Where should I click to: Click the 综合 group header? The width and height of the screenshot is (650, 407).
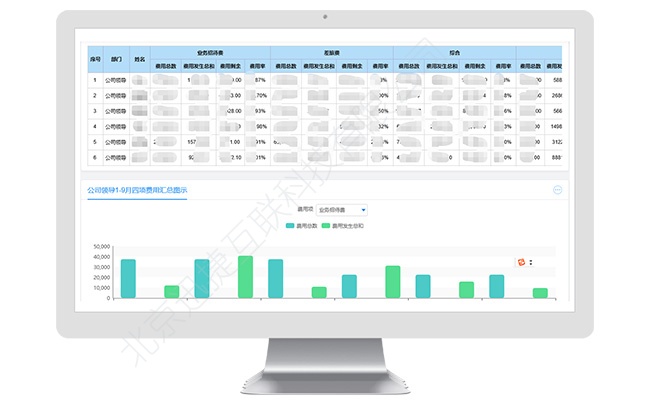[454, 53]
